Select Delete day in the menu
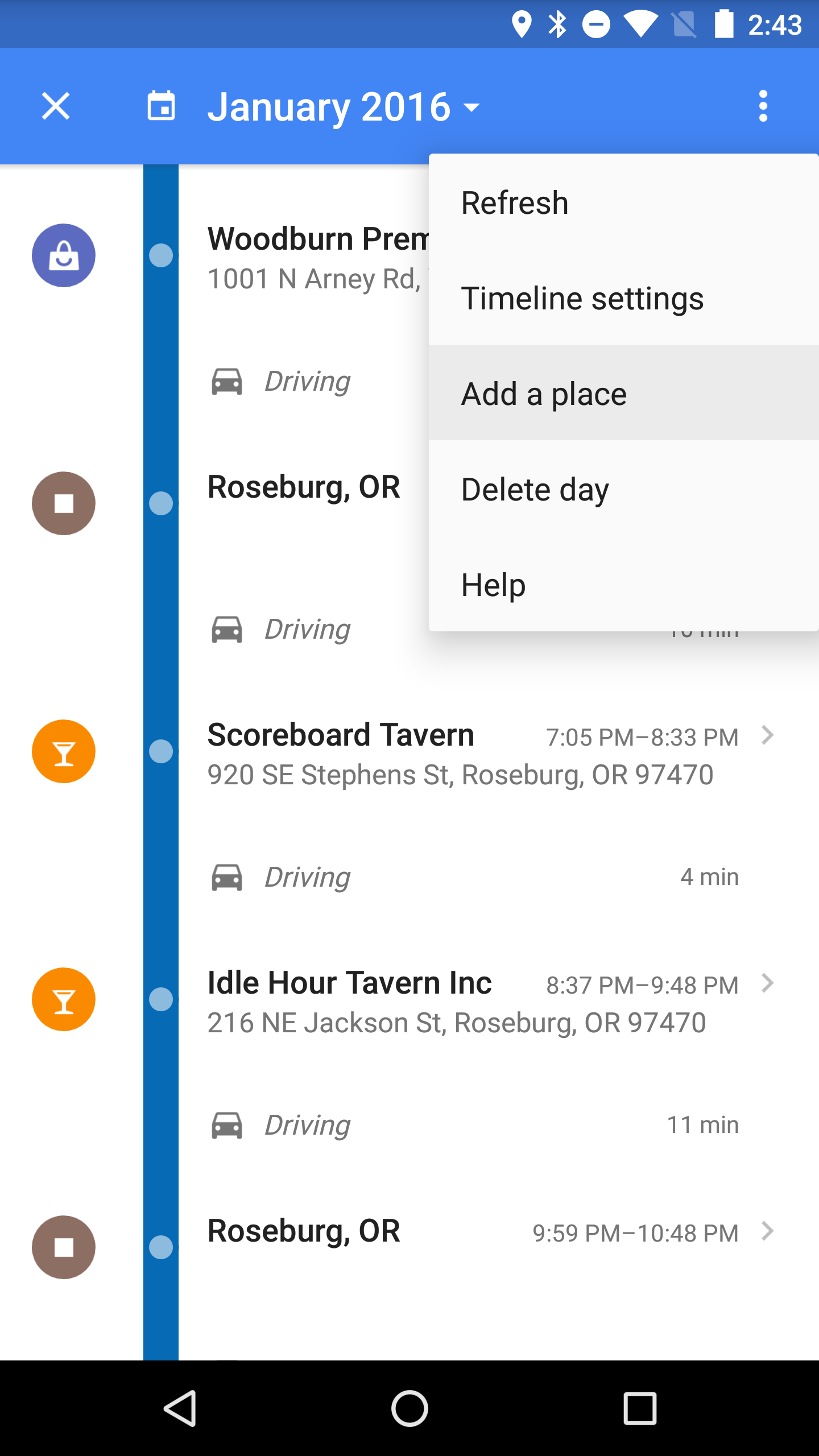This screenshot has width=819, height=1456. (623, 489)
